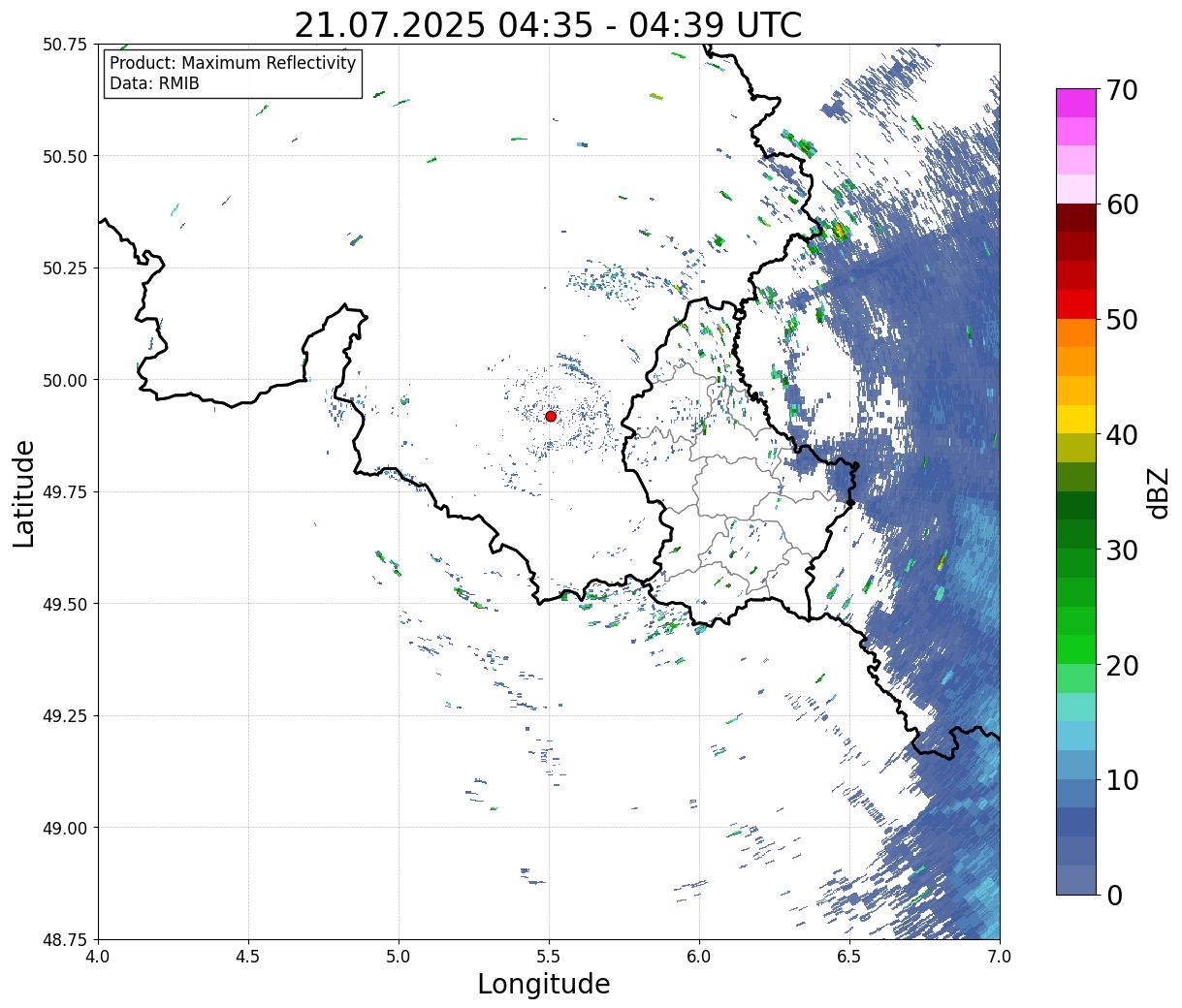Click the colorbar tick label 30
Viewport: 1182px width, 1008px height.
[x=1122, y=550]
